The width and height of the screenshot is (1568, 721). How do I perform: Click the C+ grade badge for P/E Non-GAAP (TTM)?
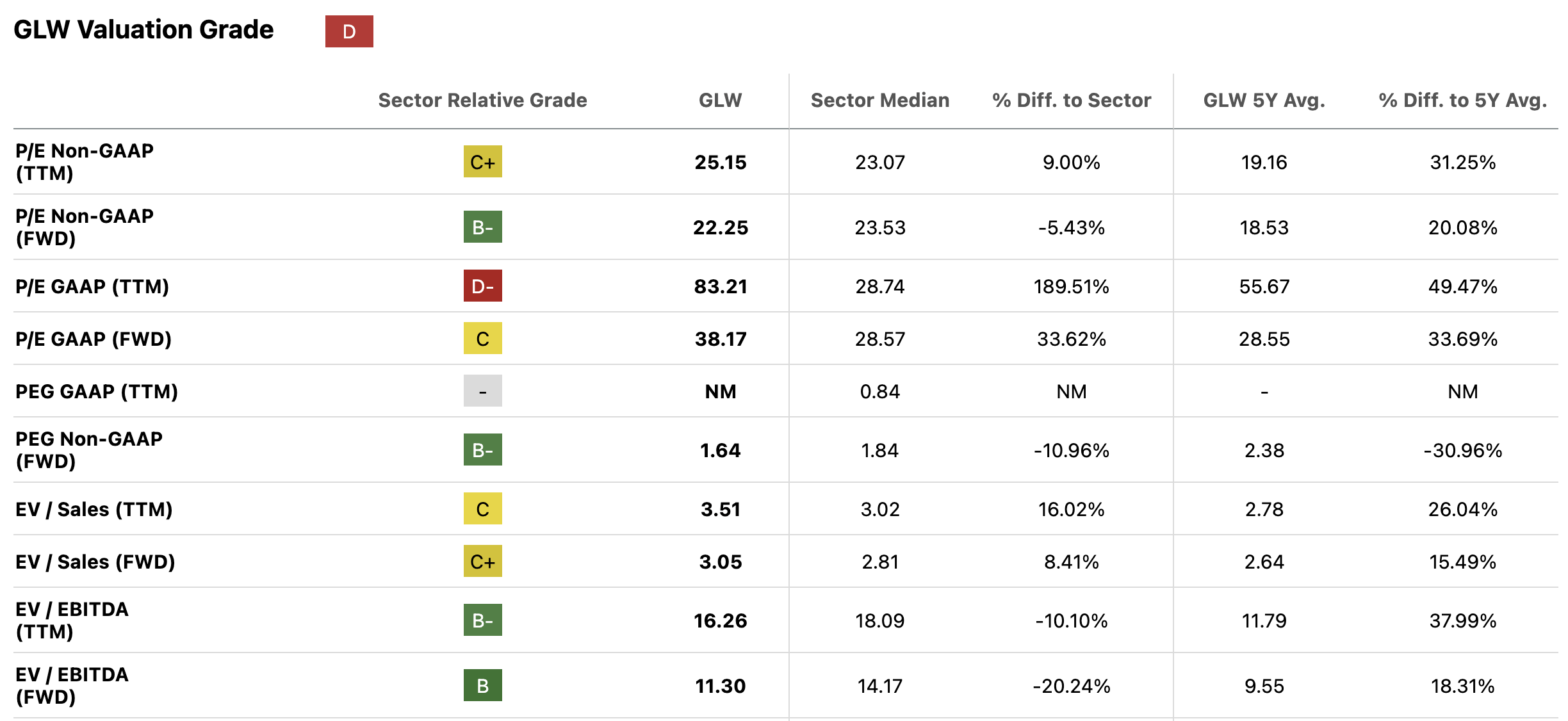(482, 162)
